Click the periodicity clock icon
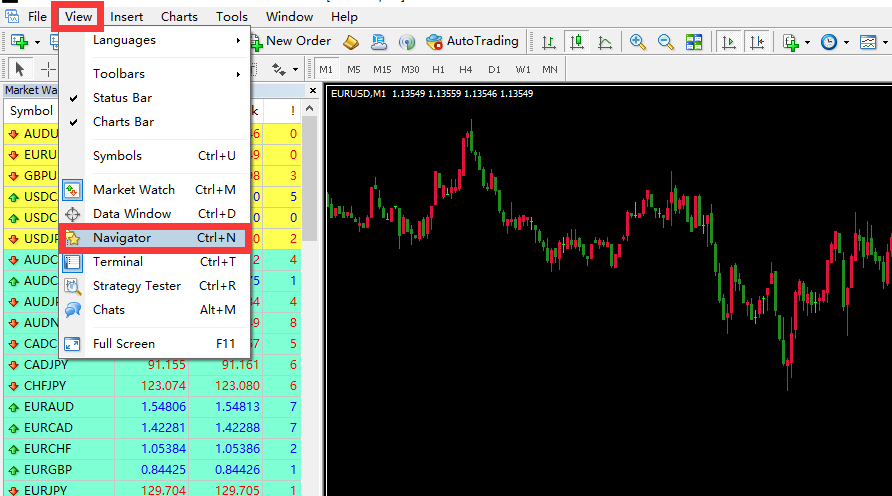Image resolution: width=892 pixels, height=496 pixels. [829, 42]
